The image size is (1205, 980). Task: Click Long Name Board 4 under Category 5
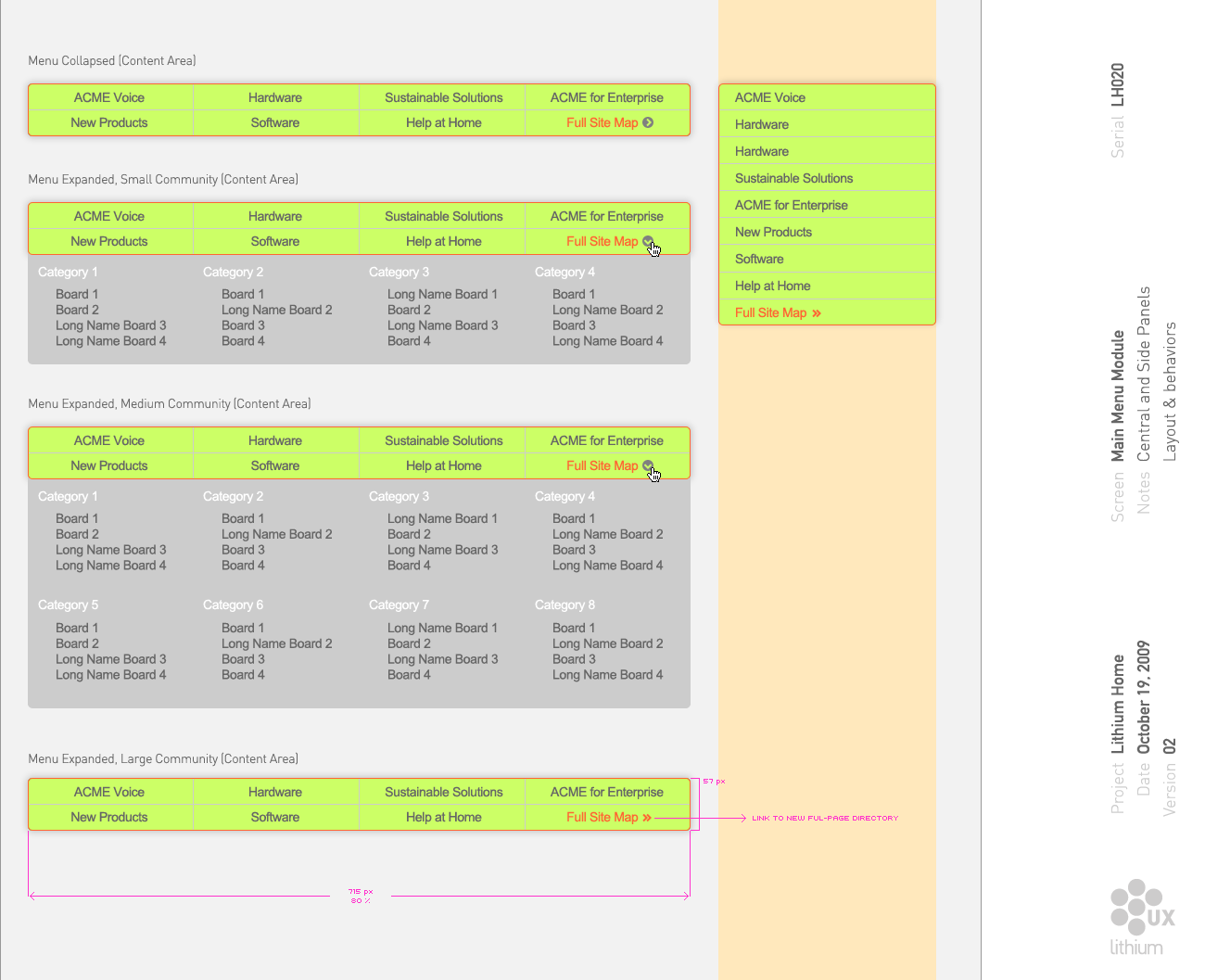[111, 675]
